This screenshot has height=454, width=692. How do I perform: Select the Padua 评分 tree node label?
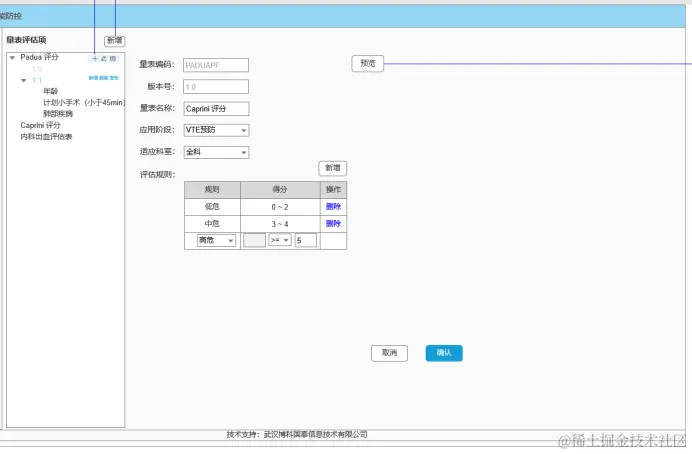click(x=39, y=57)
